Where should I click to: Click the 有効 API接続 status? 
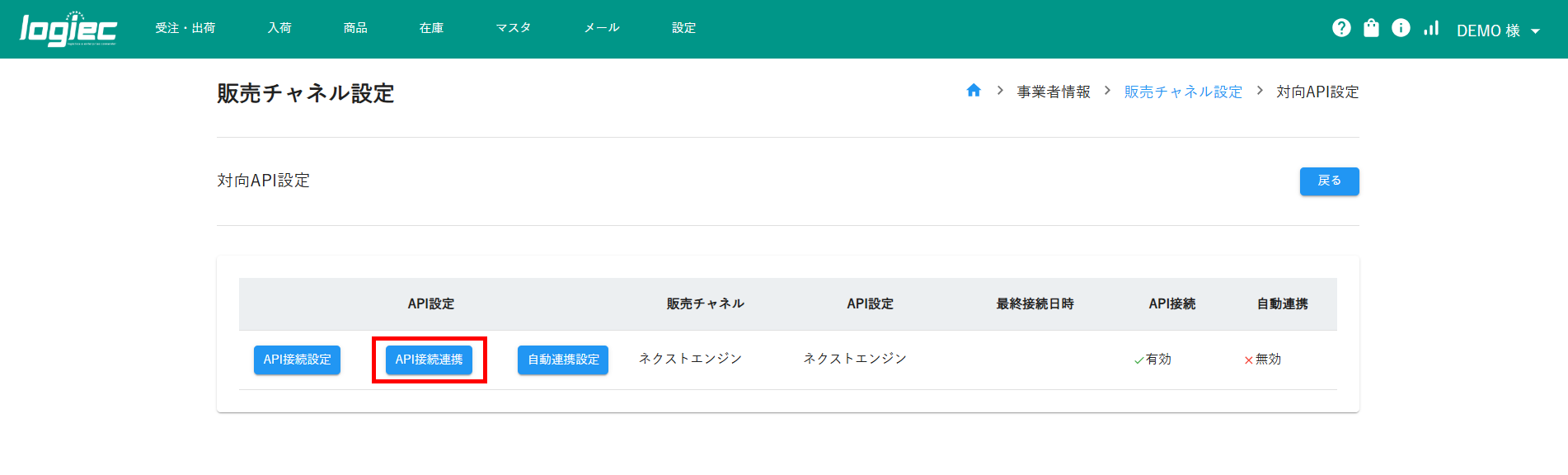pyautogui.click(x=1153, y=360)
